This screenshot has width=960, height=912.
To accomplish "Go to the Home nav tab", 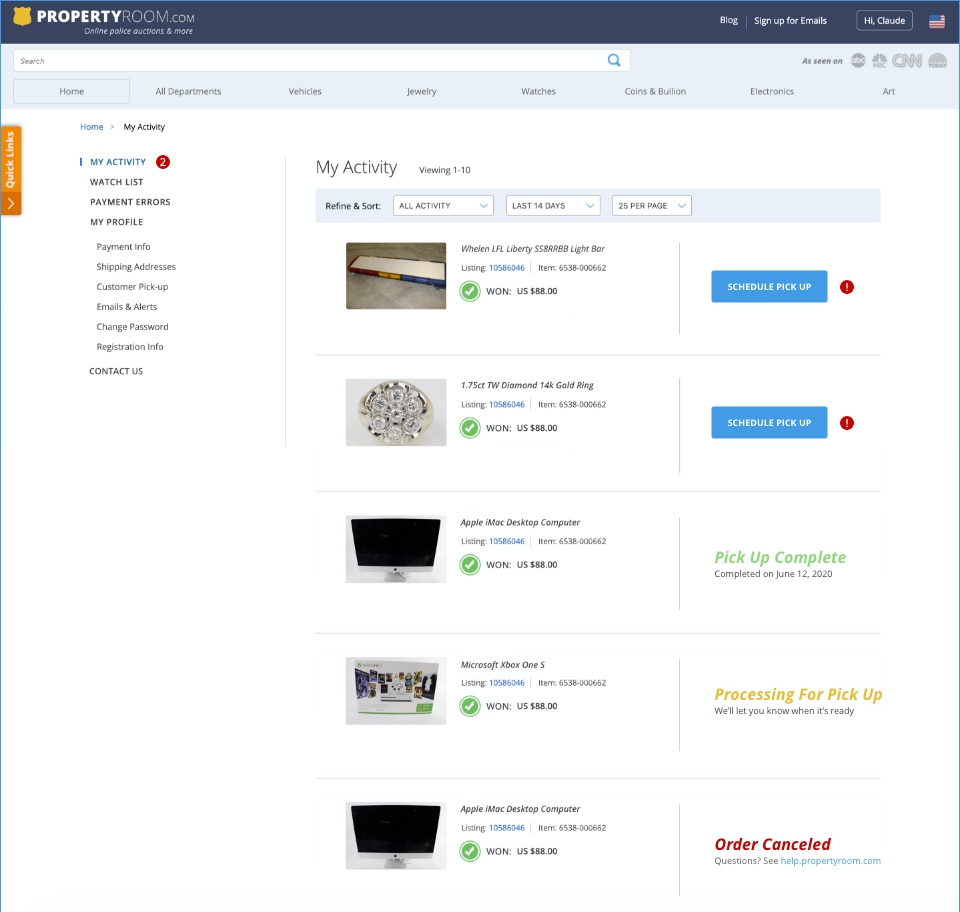I will click(72, 91).
